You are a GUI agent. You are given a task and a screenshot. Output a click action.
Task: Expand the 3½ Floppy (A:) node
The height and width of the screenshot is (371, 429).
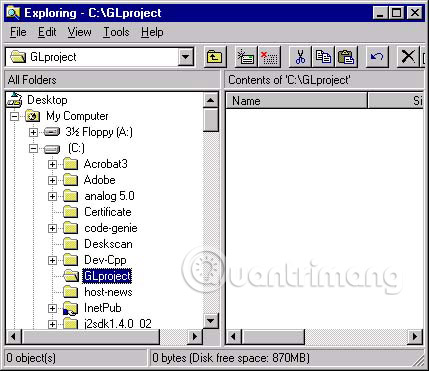pos(33,132)
